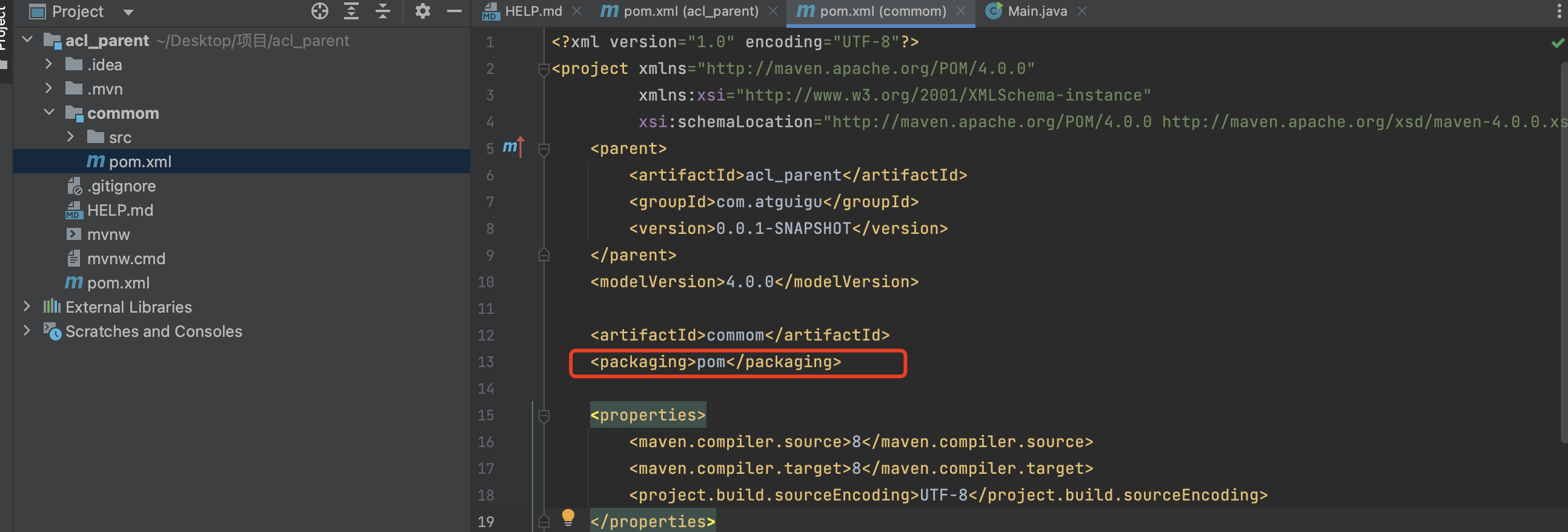Fold the parent tag at line 5
Screen dimensions: 1568x532
(544, 149)
